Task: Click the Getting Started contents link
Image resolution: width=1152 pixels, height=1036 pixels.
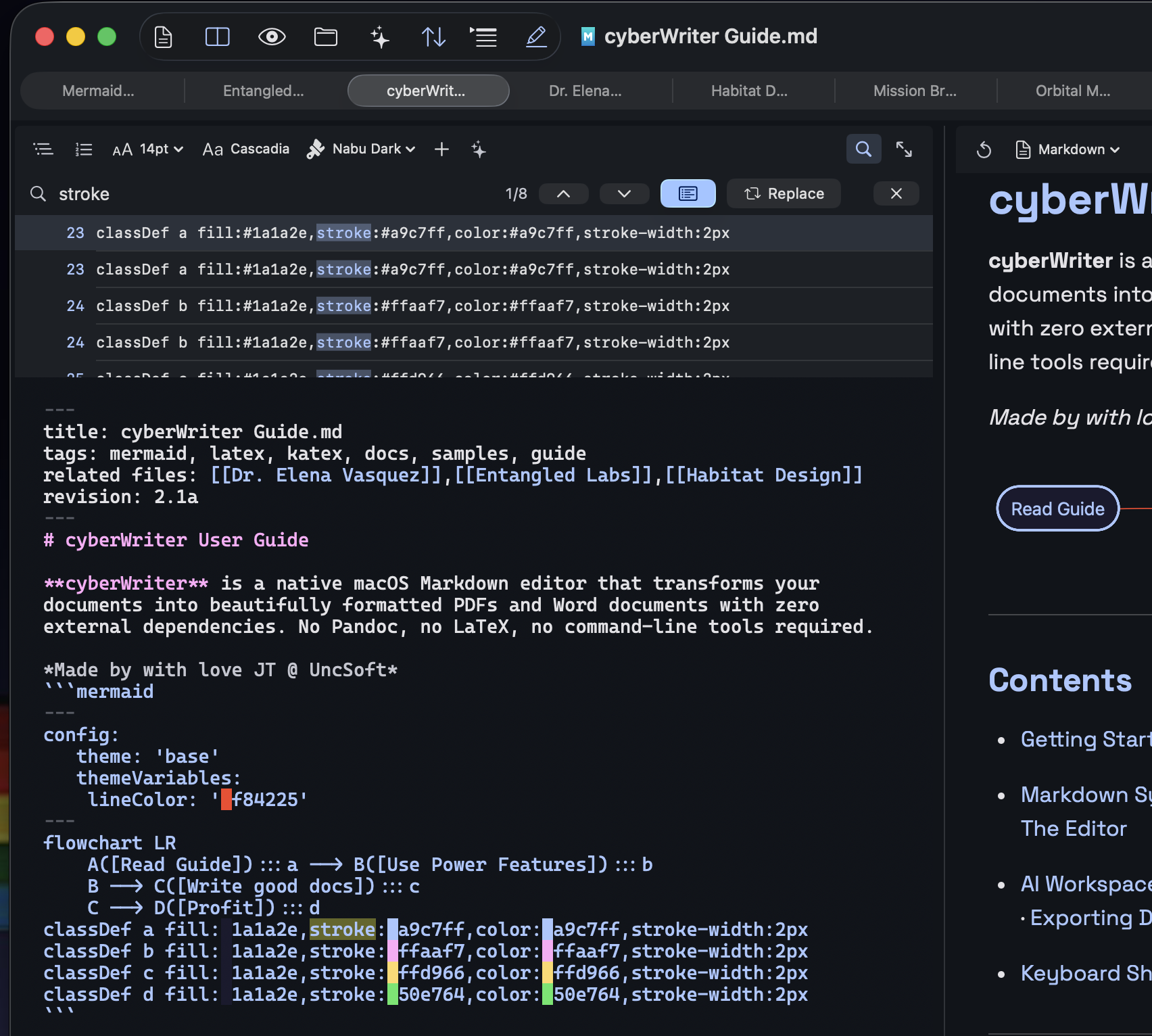Action: [x=1085, y=739]
